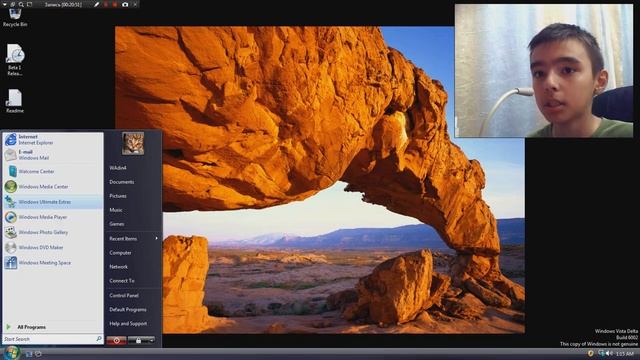Open Network from Start menu
This screenshot has height=360, width=640.
pos(119,267)
